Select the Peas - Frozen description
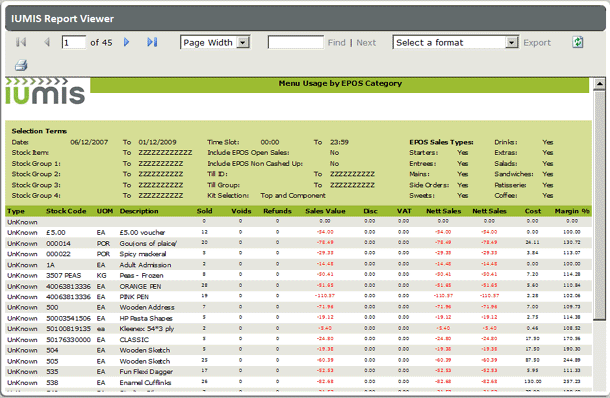Screen dimensions: 610x398 (141, 275)
